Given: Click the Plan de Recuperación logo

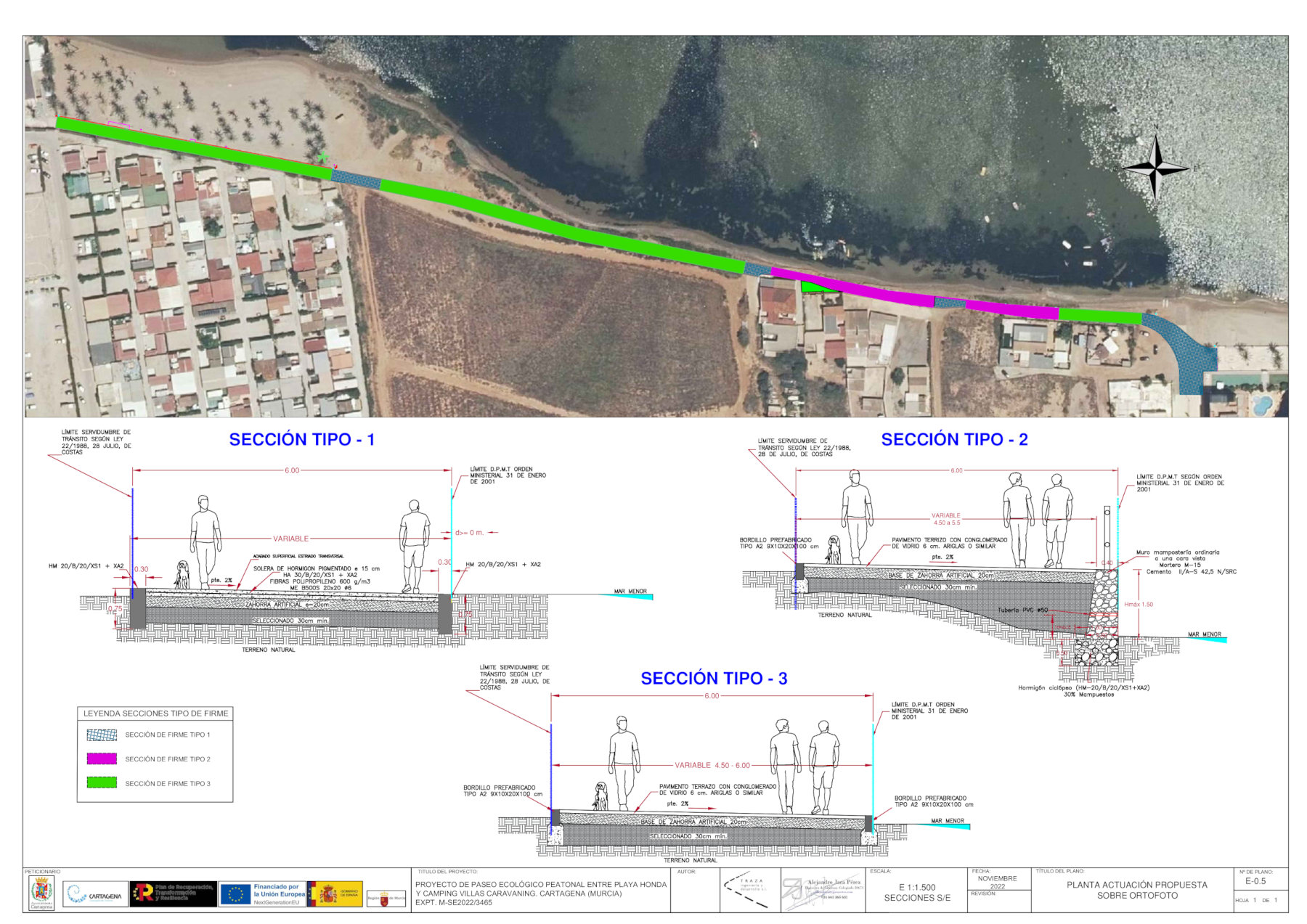Looking at the screenshot, I should click(x=173, y=894).
